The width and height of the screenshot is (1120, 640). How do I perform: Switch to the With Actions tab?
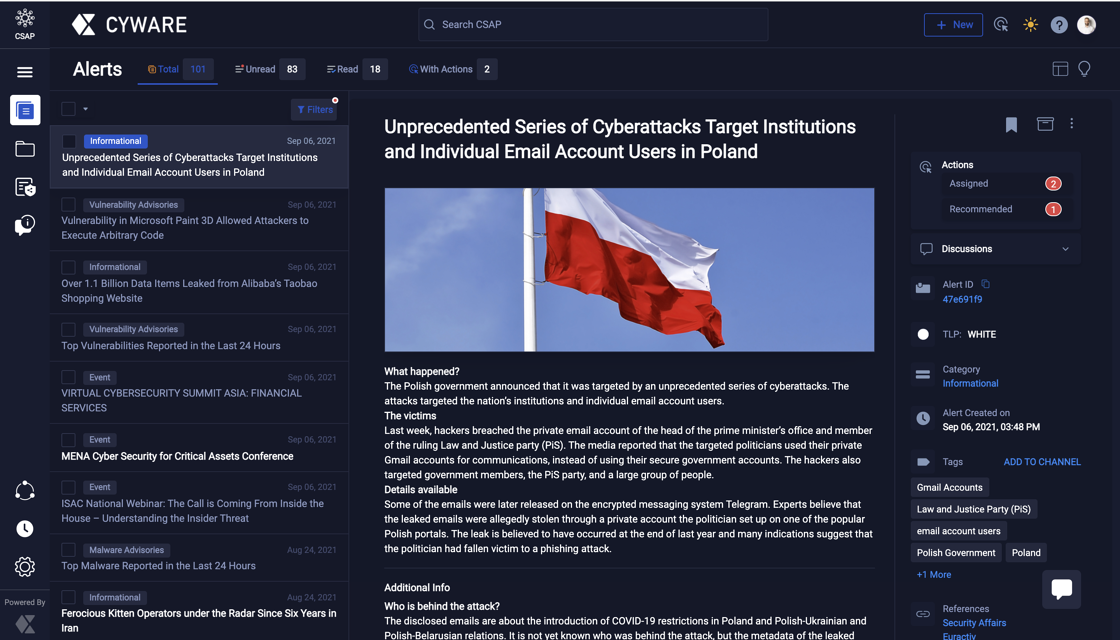click(x=451, y=69)
